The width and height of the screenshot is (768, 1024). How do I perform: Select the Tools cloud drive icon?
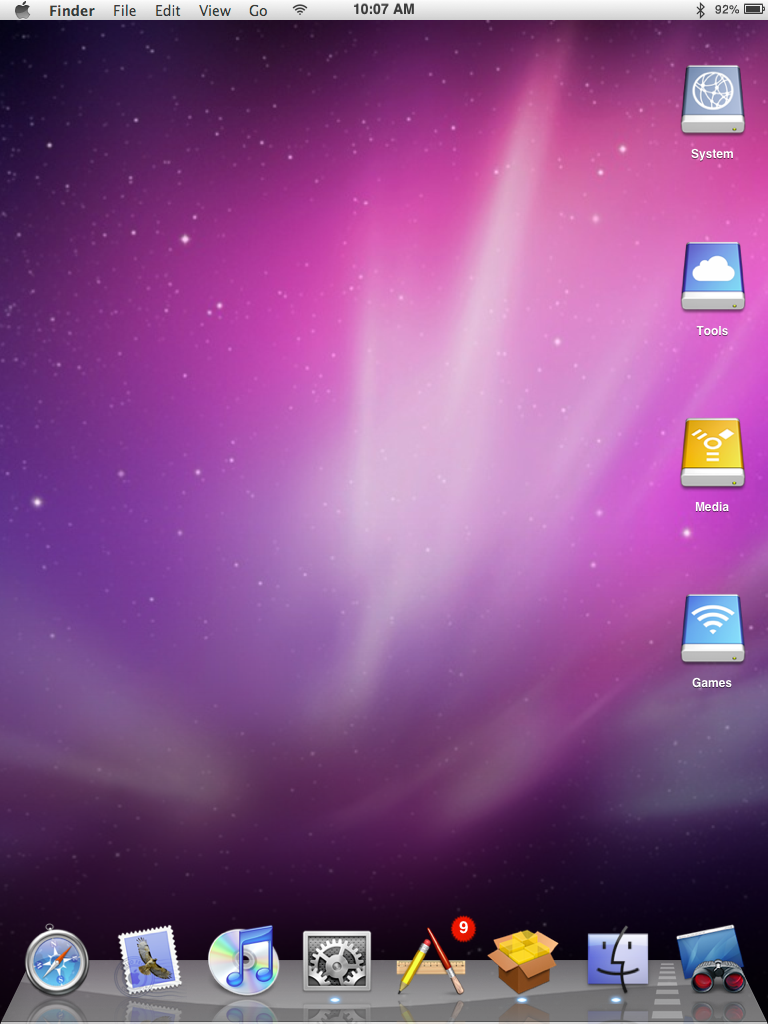click(x=712, y=277)
